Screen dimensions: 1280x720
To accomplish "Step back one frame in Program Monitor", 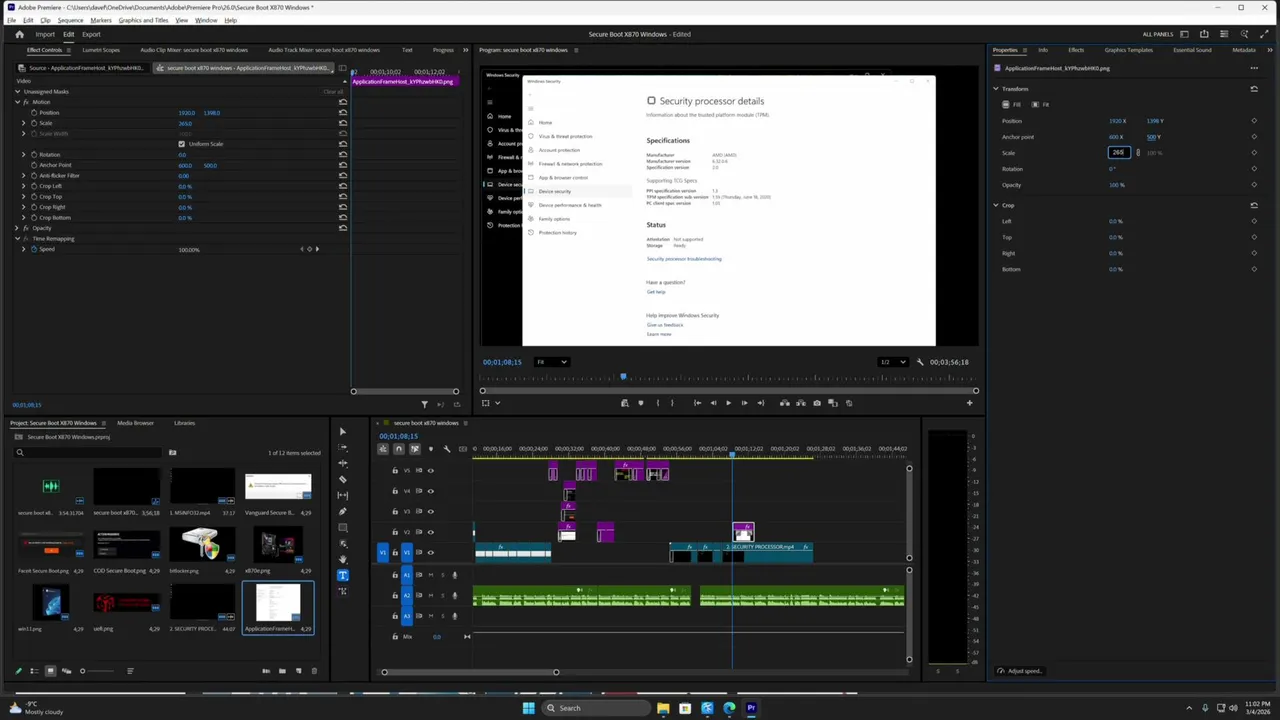I will pos(713,403).
